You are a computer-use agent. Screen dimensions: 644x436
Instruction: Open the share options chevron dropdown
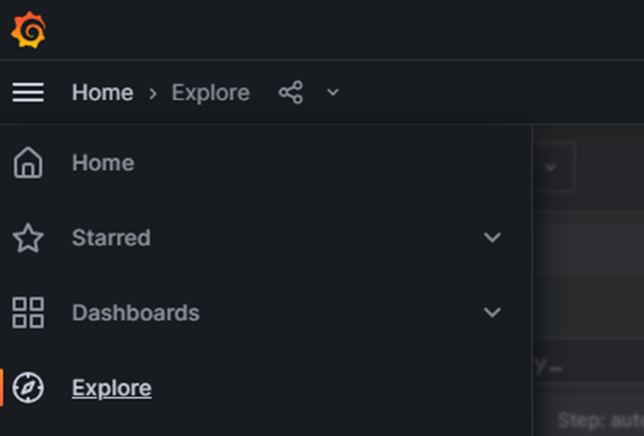[333, 93]
